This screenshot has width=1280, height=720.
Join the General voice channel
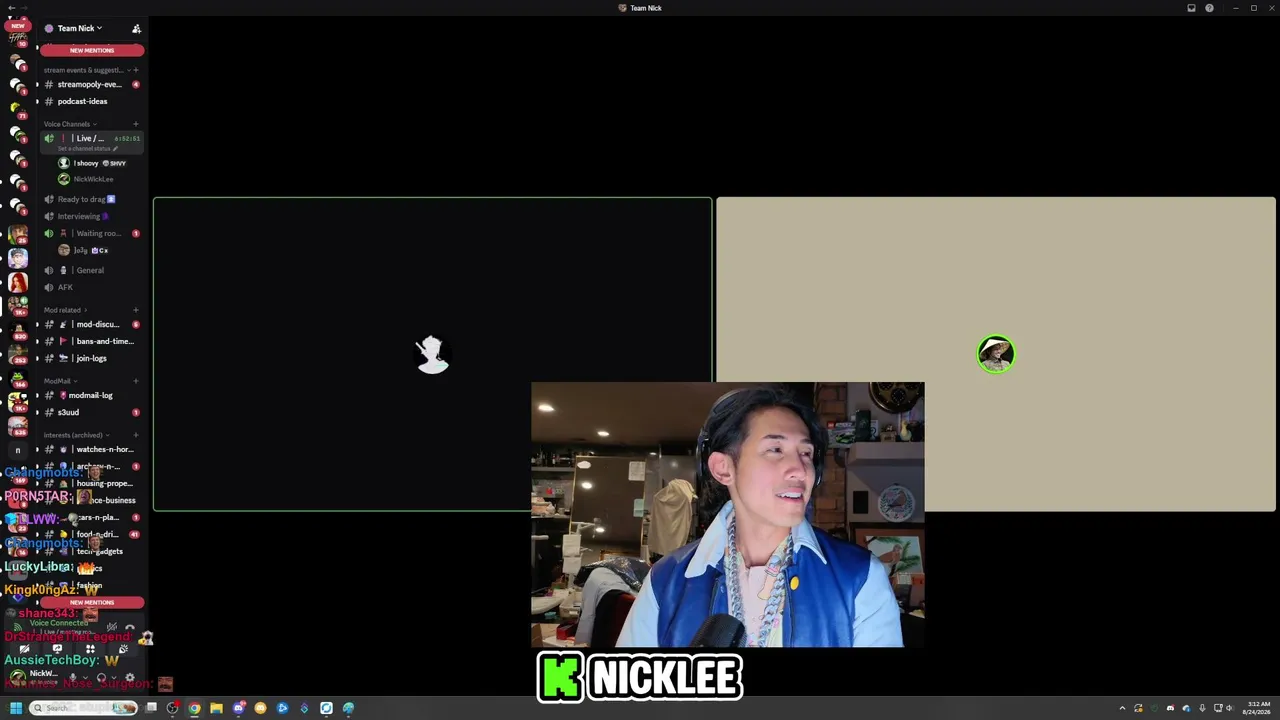(90, 270)
